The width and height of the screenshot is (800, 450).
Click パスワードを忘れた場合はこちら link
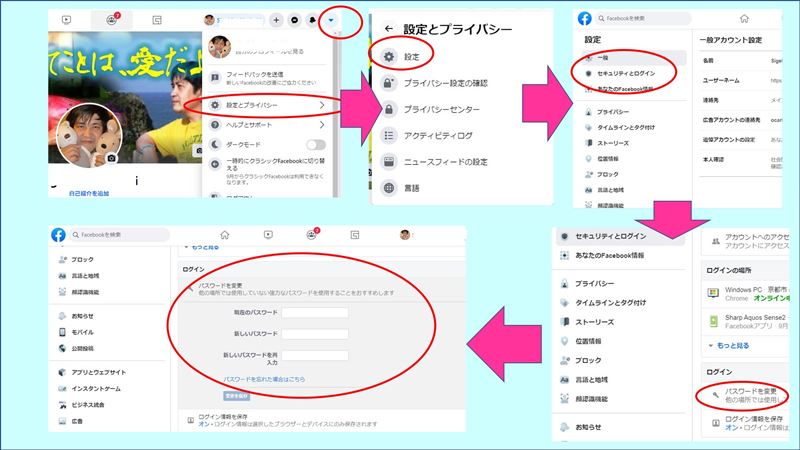coord(264,380)
